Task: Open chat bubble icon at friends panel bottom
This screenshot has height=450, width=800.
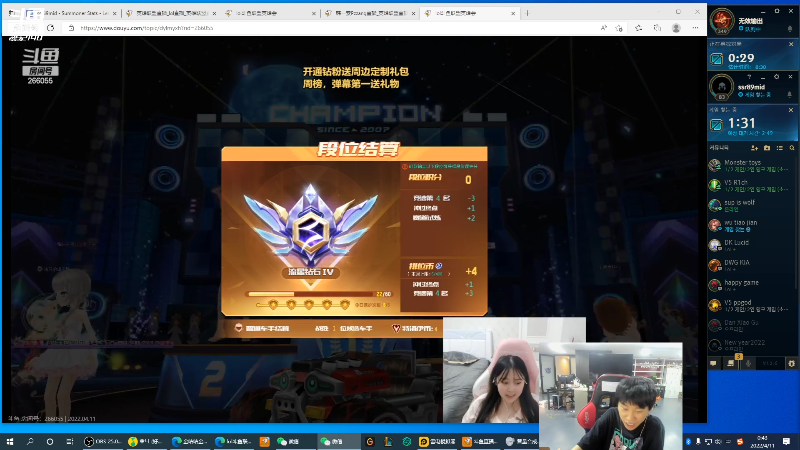Action: click(x=713, y=363)
